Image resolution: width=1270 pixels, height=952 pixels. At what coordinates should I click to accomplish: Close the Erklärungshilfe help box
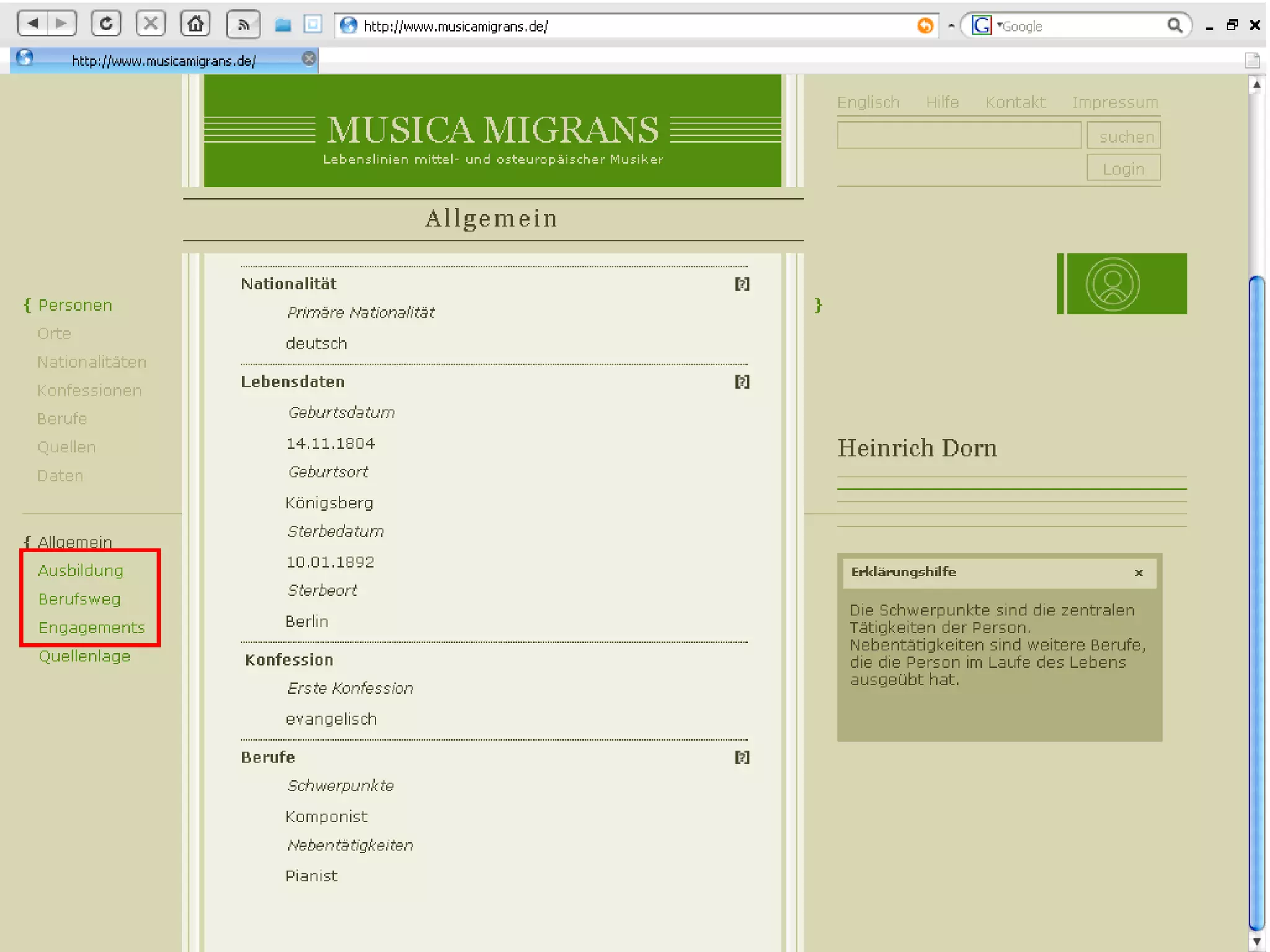[1139, 573]
